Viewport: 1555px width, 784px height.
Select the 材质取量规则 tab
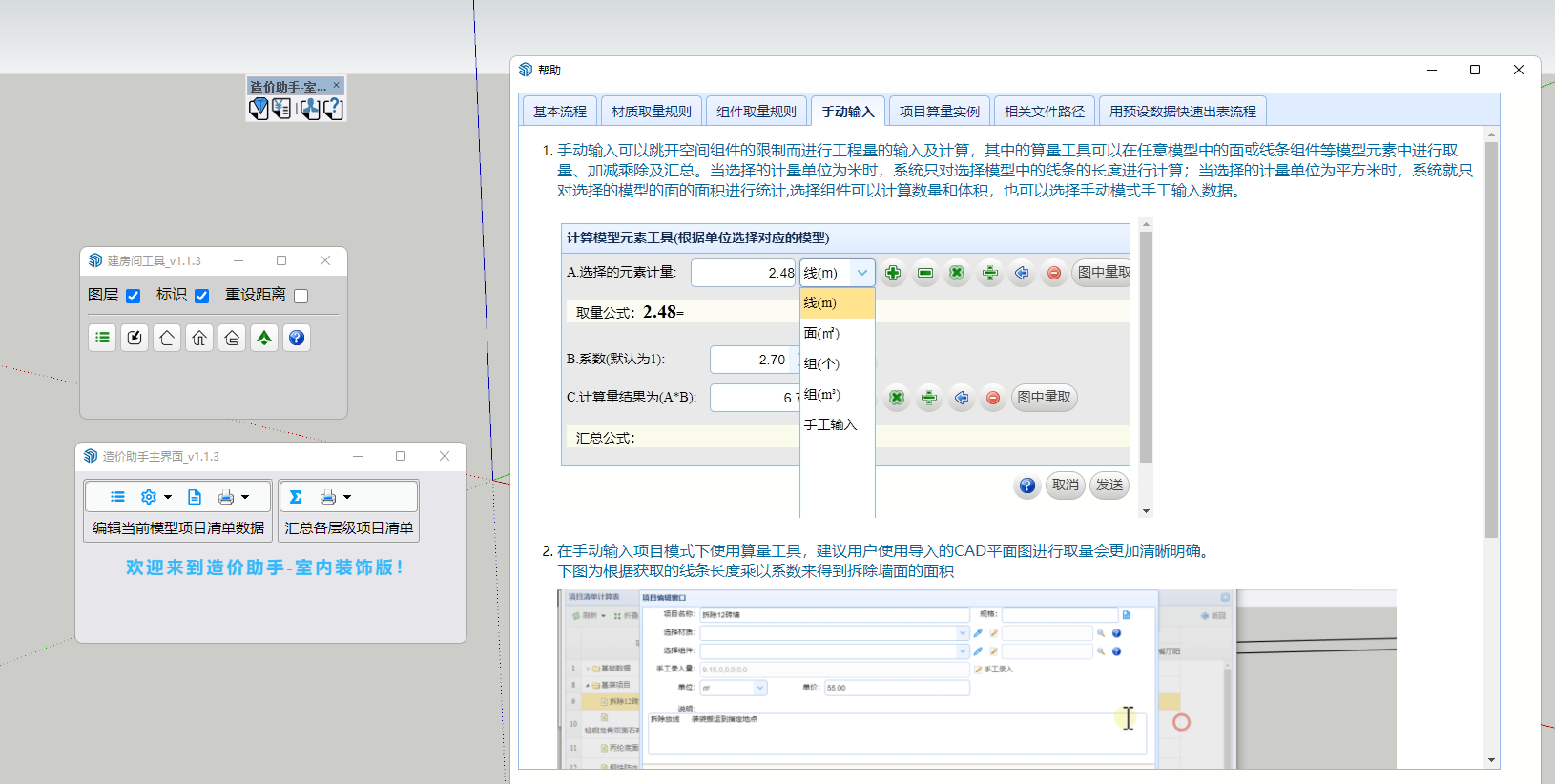[652, 112]
